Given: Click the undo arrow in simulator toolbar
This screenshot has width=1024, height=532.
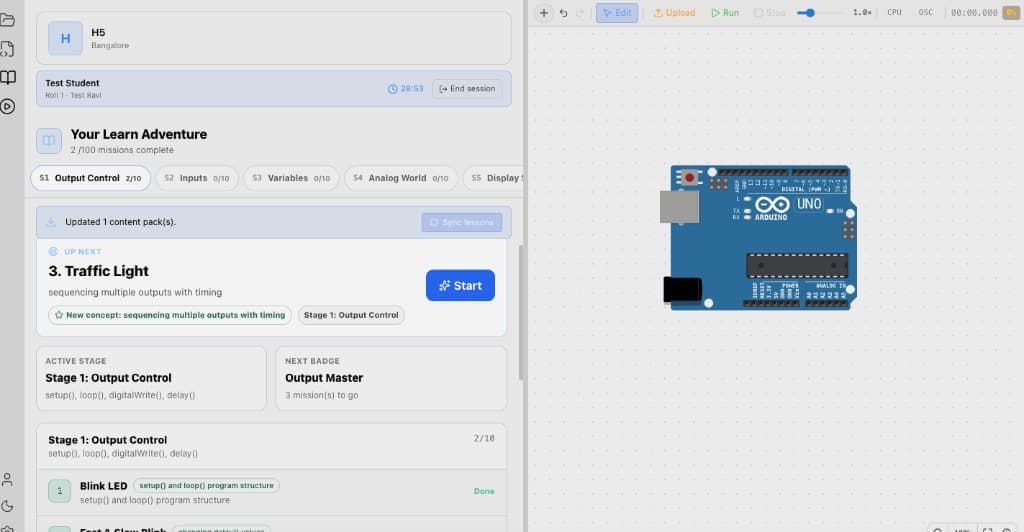Looking at the screenshot, I should click(x=564, y=13).
